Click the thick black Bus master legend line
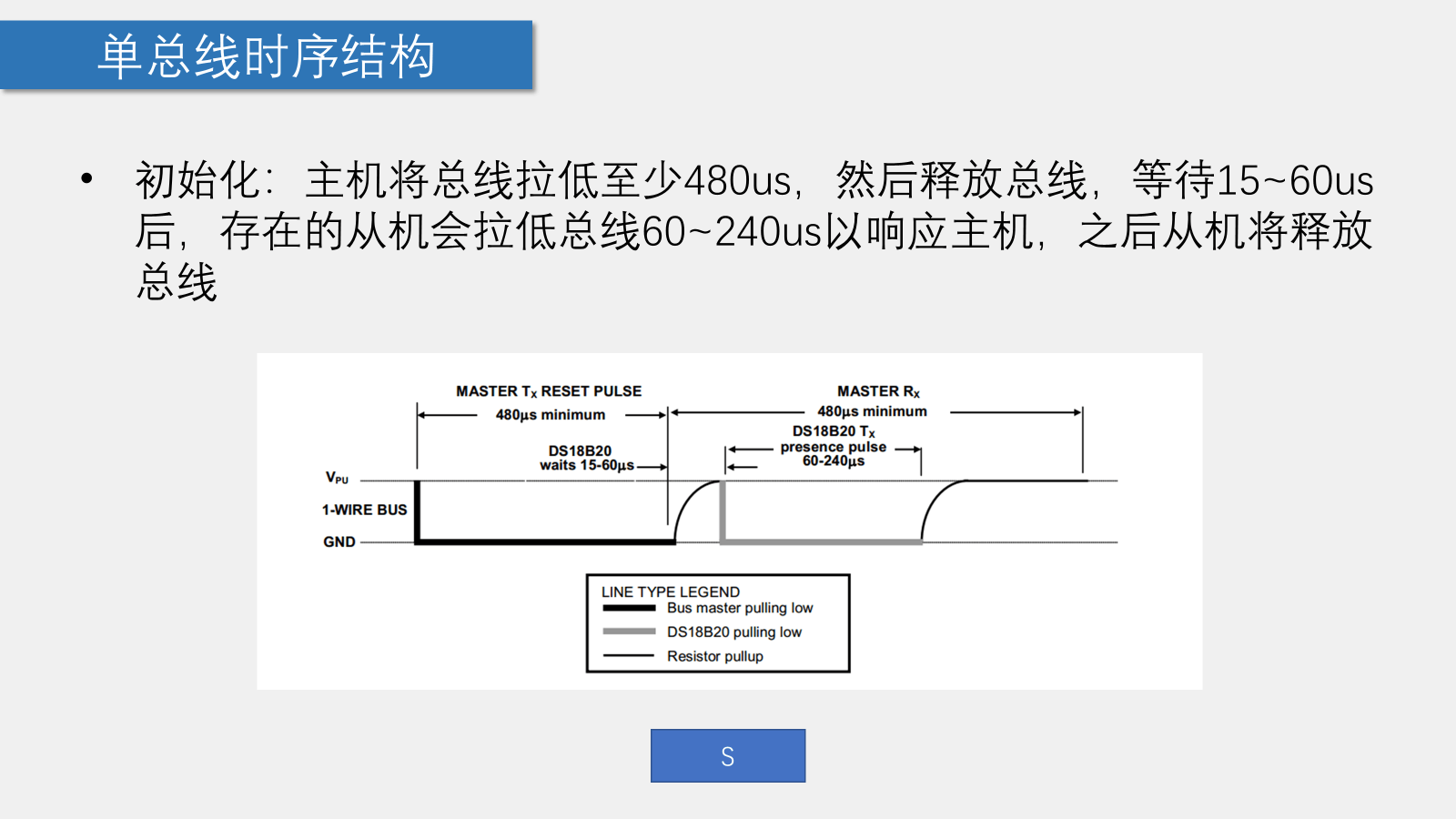Viewport: 1456px width, 819px height. click(629, 608)
